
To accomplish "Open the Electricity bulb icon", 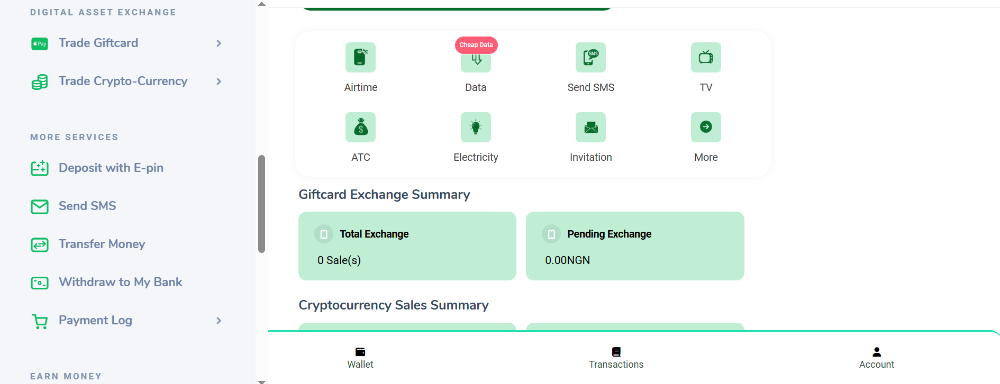I will (476, 128).
